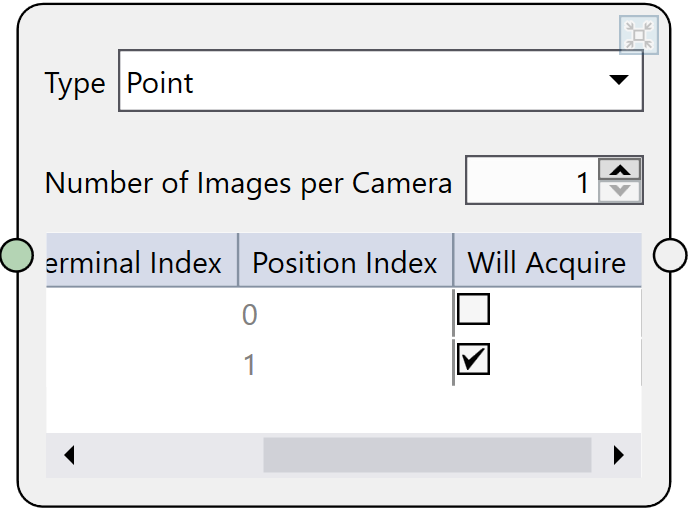Click the table's scroll right arrow

click(x=618, y=455)
